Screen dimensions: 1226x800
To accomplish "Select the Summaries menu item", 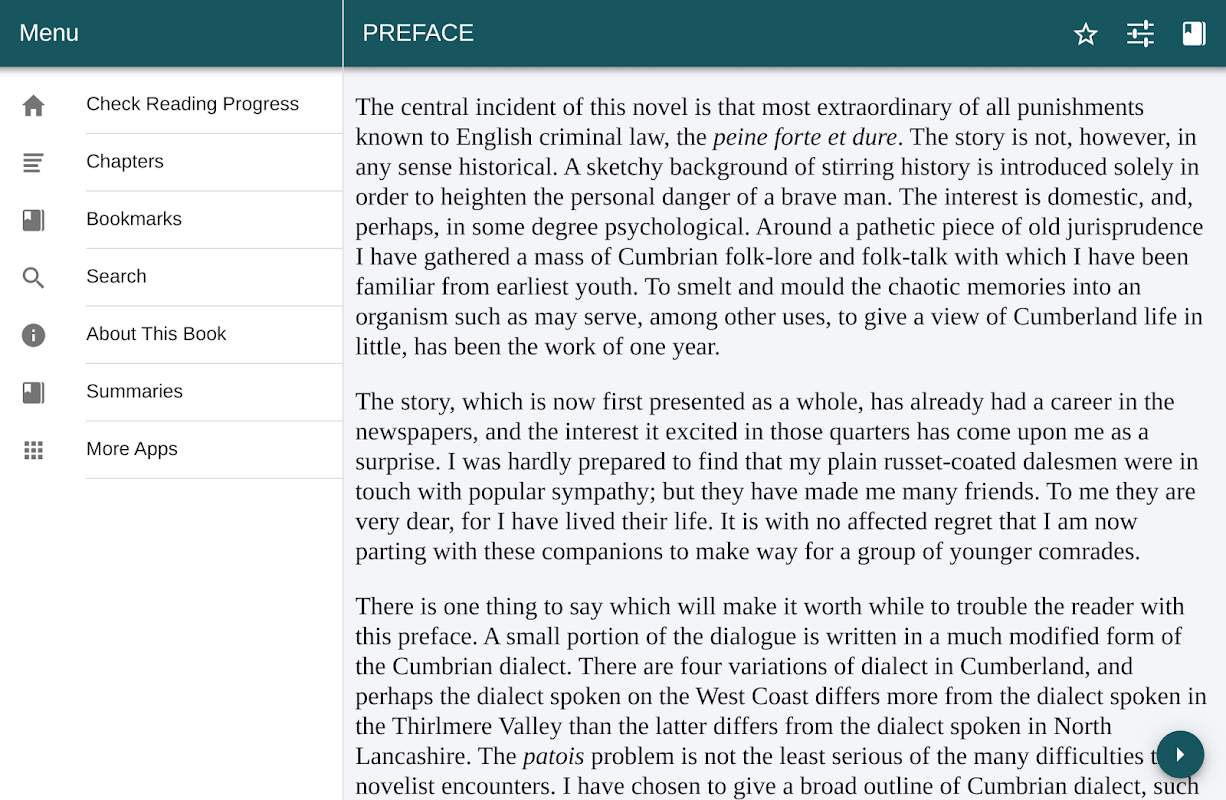I will tap(134, 392).
